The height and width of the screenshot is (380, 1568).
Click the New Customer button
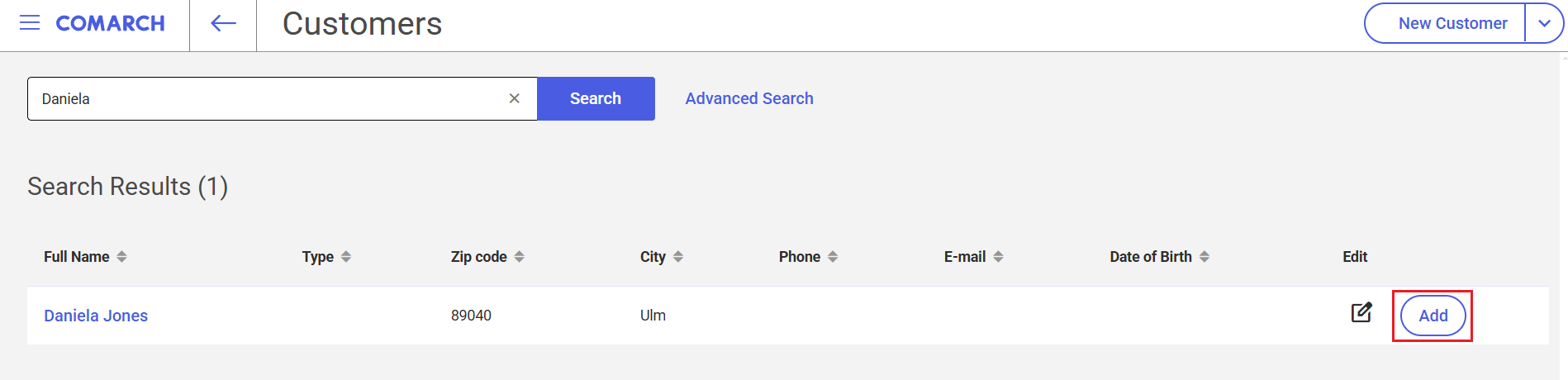tap(1445, 23)
